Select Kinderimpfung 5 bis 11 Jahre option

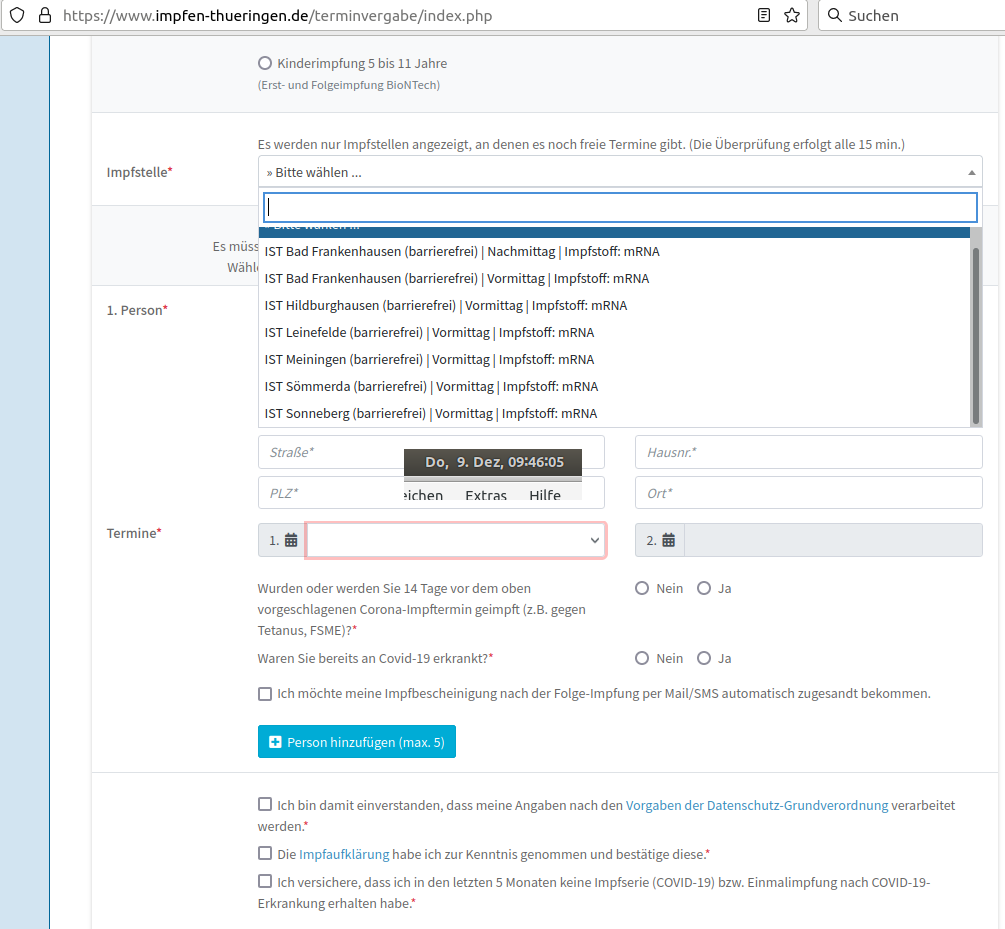pos(265,63)
